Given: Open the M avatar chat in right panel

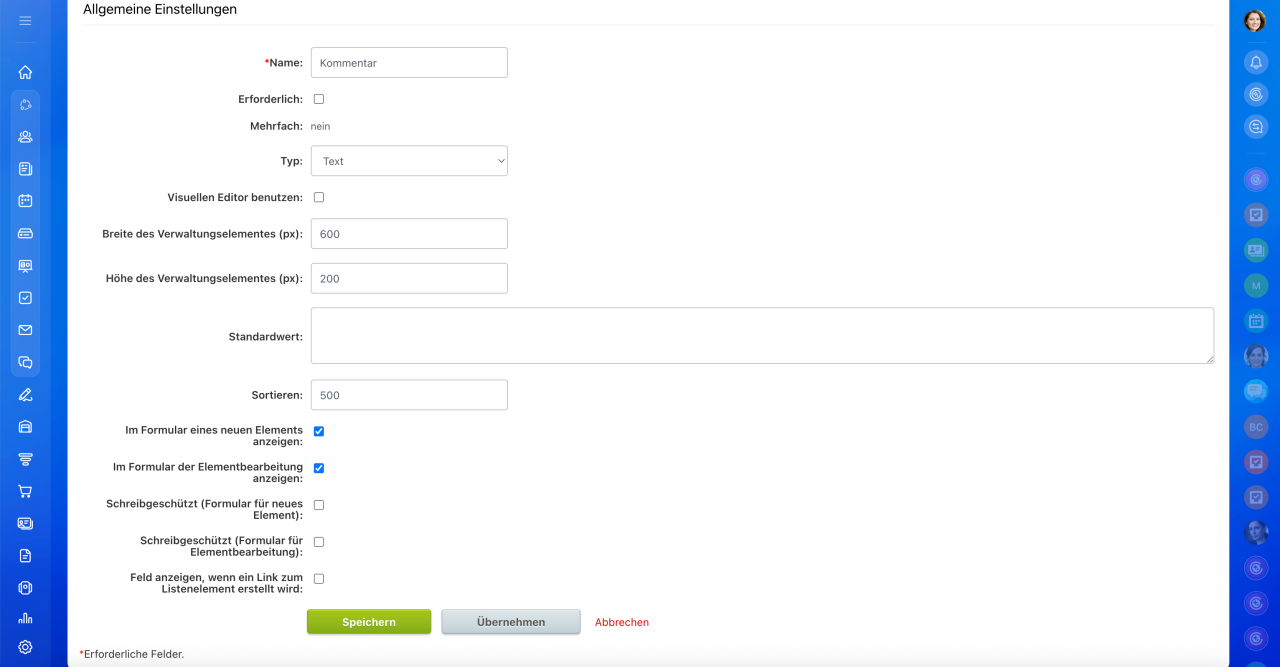Looking at the screenshot, I should click(x=1256, y=285).
